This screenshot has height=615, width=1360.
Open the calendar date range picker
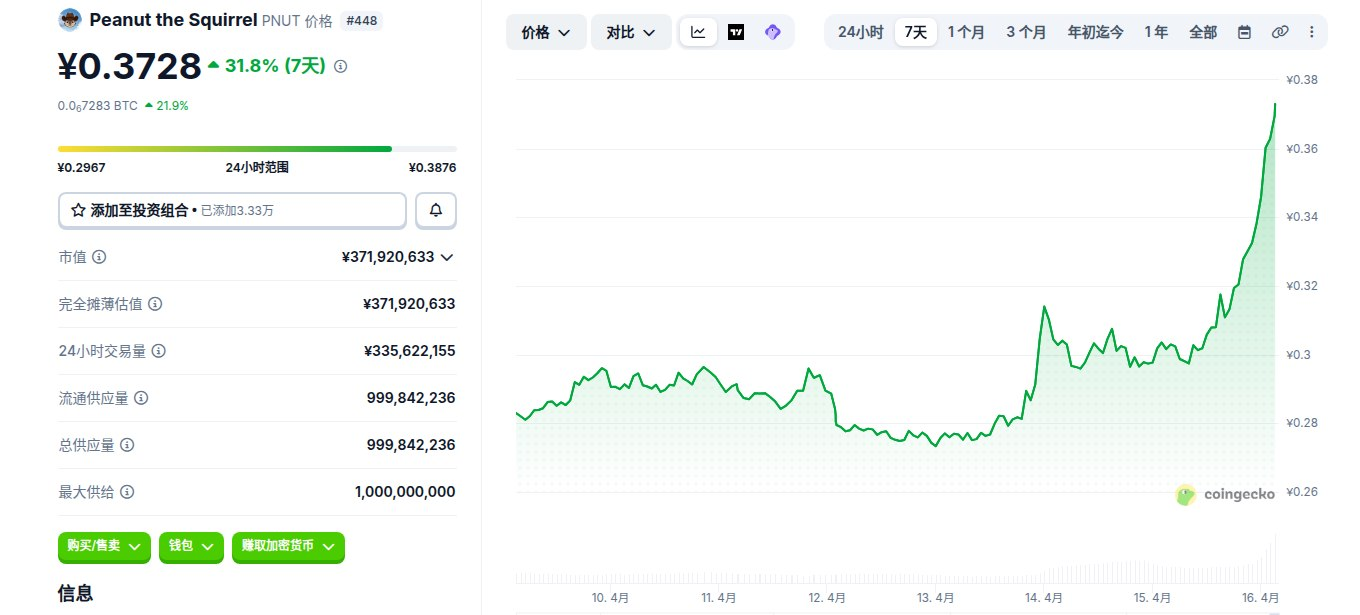(1244, 32)
